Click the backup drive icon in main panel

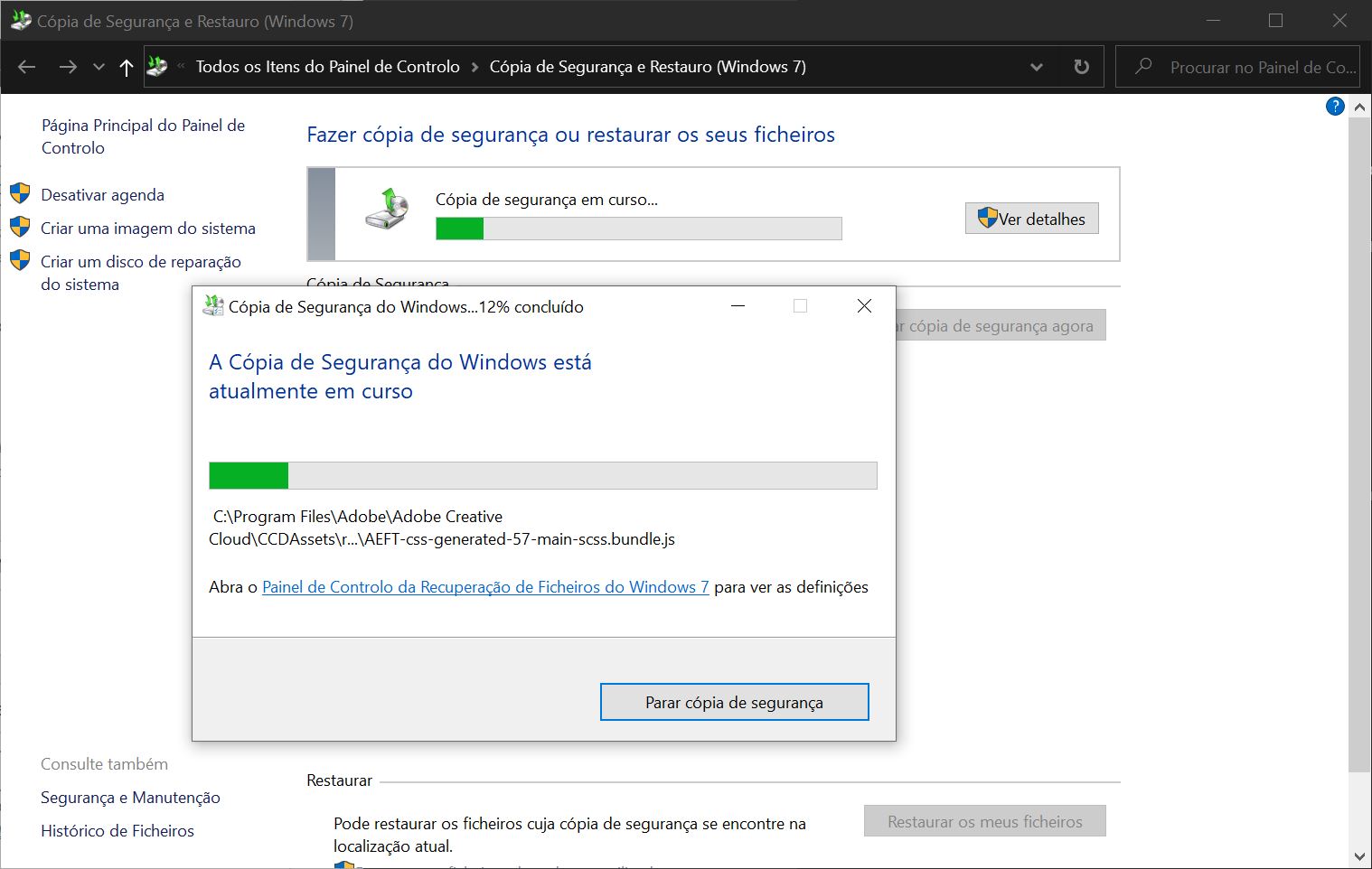(388, 209)
